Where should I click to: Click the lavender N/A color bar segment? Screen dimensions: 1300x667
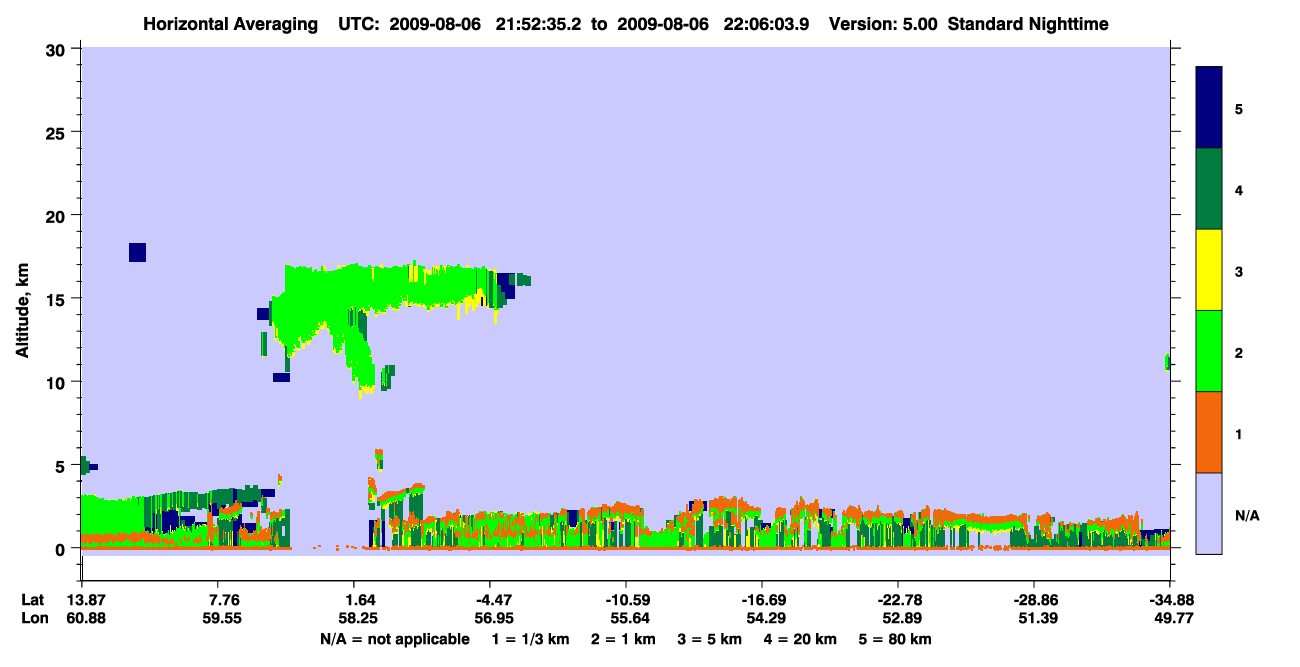tap(1209, 513)
